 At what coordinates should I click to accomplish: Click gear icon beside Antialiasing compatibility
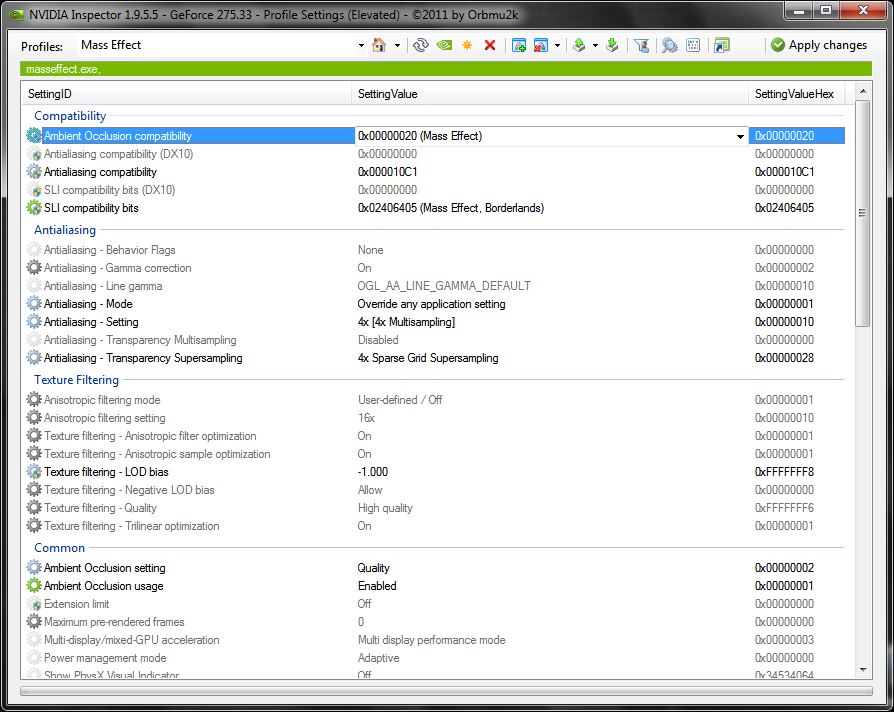click(34, 172)
